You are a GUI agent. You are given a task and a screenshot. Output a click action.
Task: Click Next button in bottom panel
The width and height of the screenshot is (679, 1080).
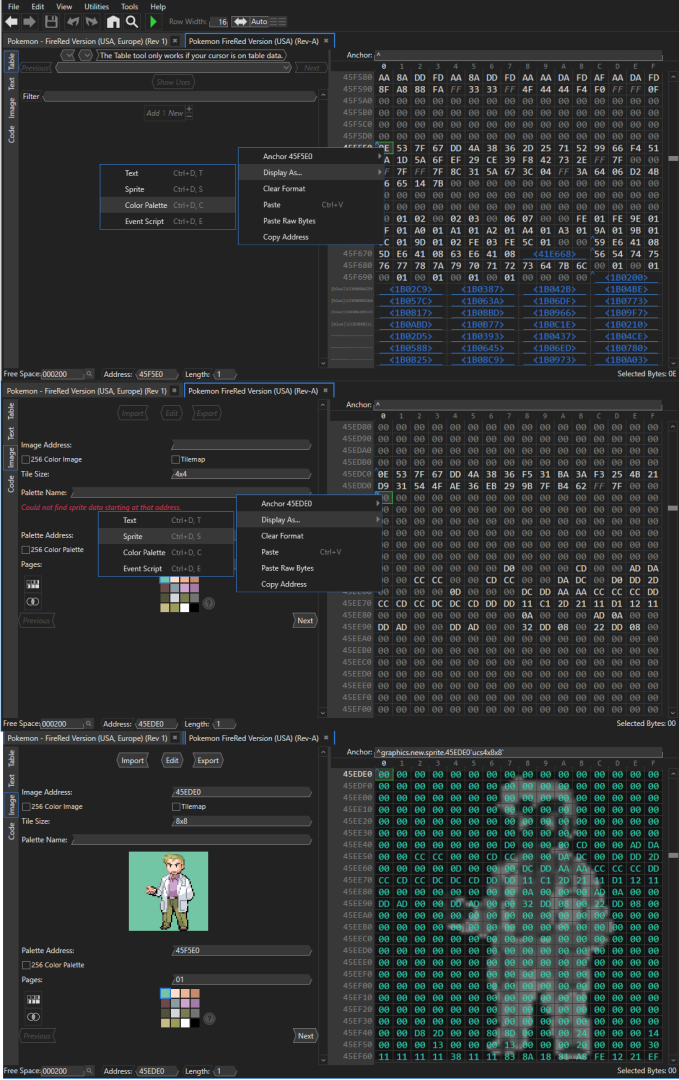(x=306, y=1036)
